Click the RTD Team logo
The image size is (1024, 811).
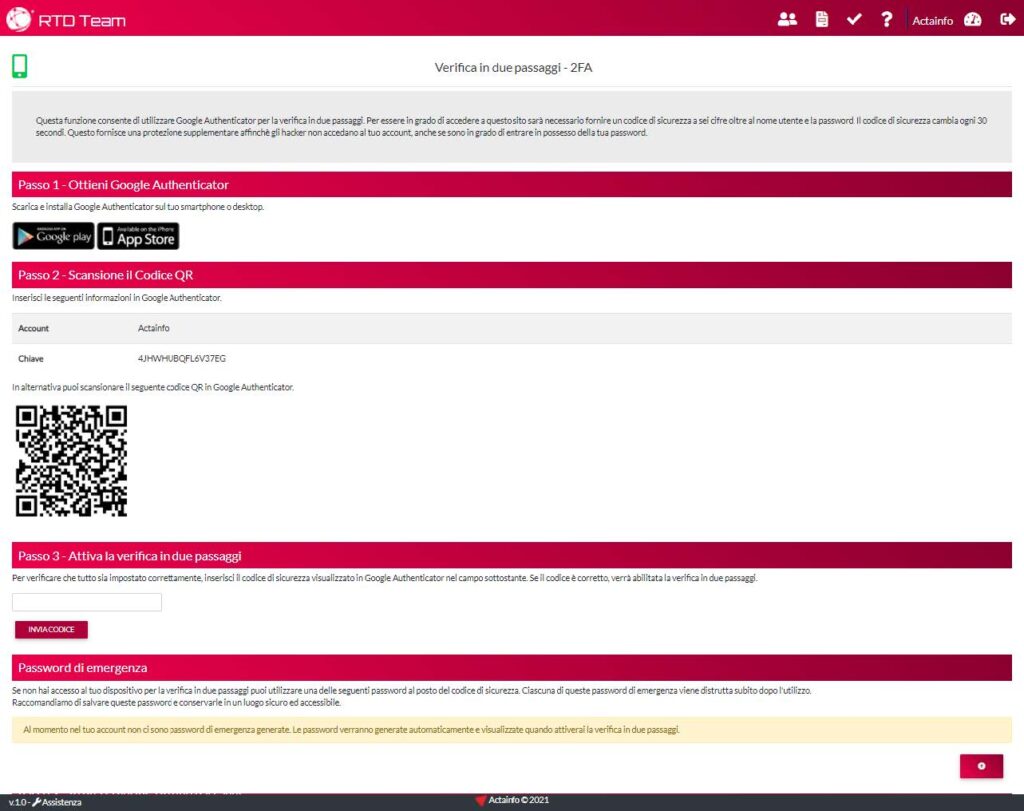[66, 19]
